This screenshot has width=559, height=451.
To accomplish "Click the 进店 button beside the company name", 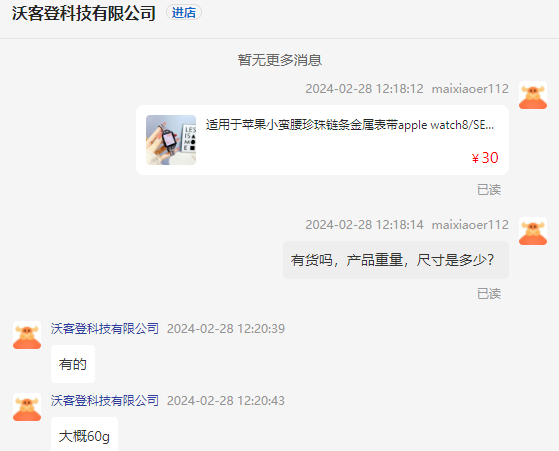I will click(184, 12).
